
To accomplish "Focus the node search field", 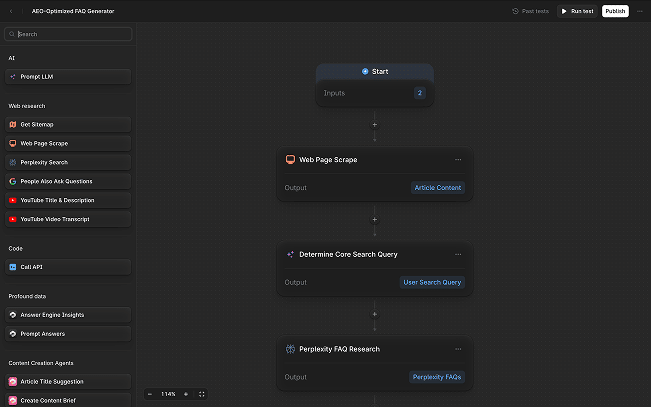I will pyautogui.click(x=70, y=34).
